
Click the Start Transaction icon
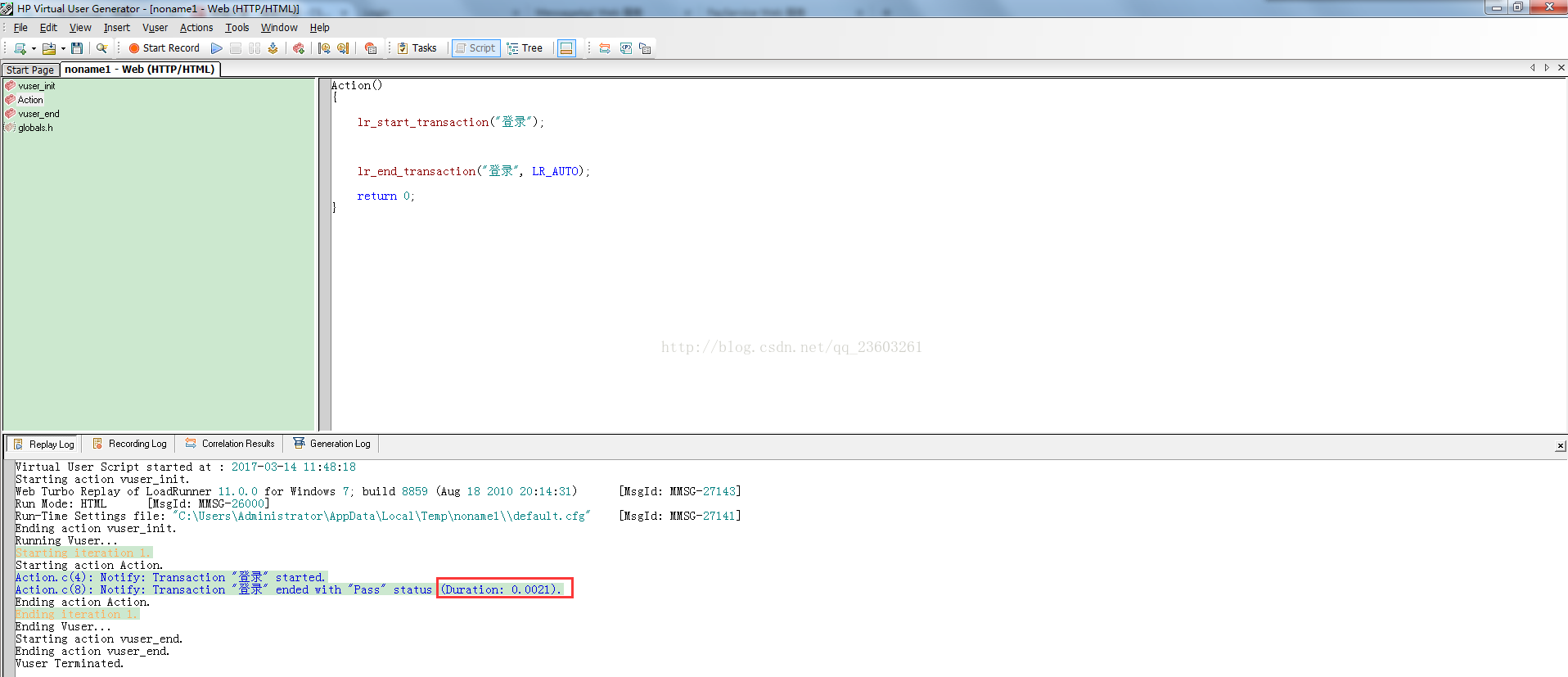click(324, 48)
